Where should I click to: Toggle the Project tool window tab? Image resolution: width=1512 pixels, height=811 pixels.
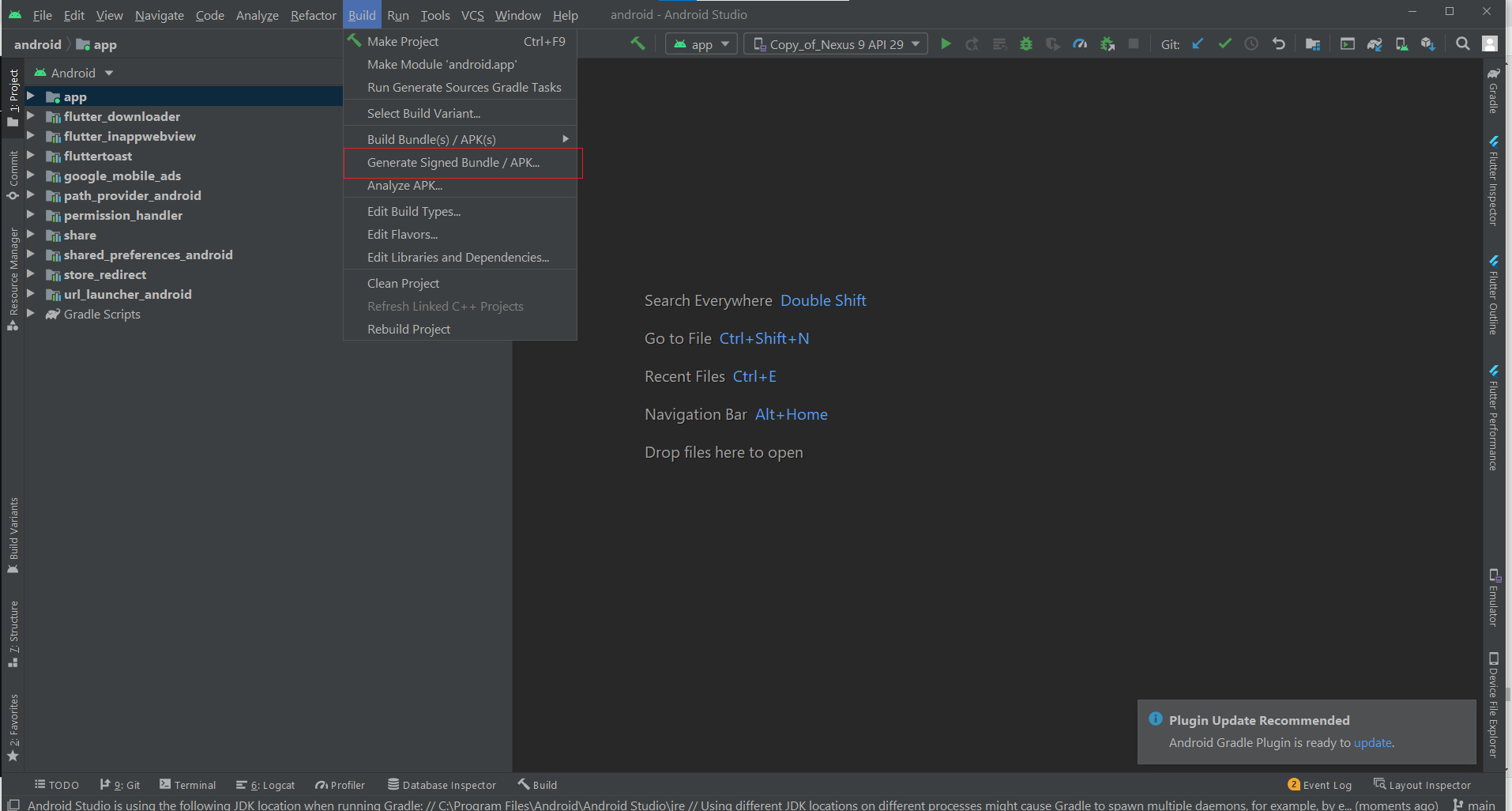pos(13,97)
